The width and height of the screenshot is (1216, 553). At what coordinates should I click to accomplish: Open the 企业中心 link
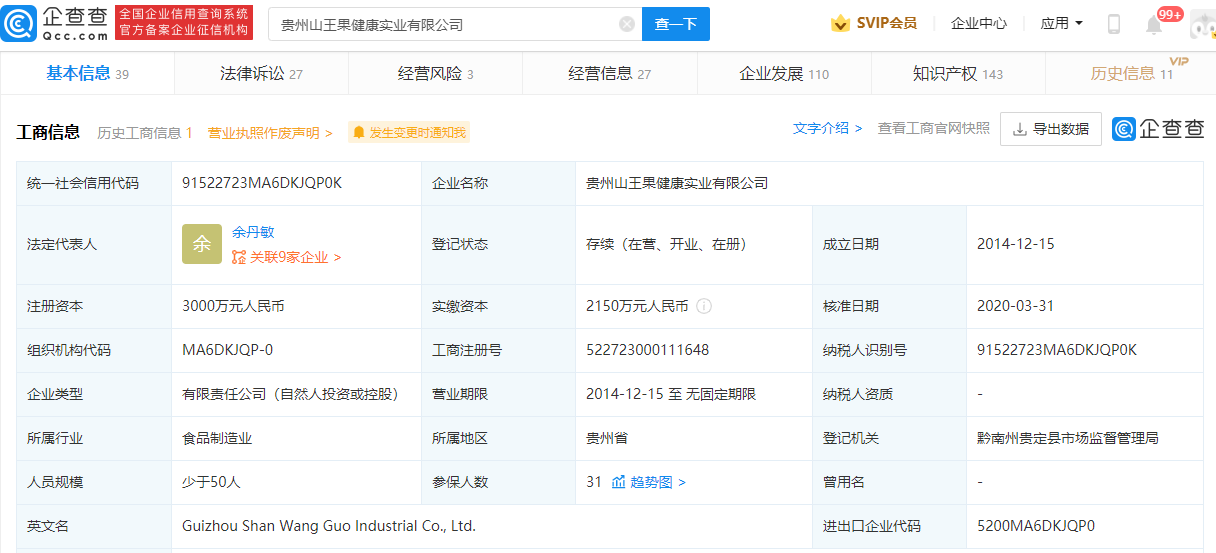(979, 23)
